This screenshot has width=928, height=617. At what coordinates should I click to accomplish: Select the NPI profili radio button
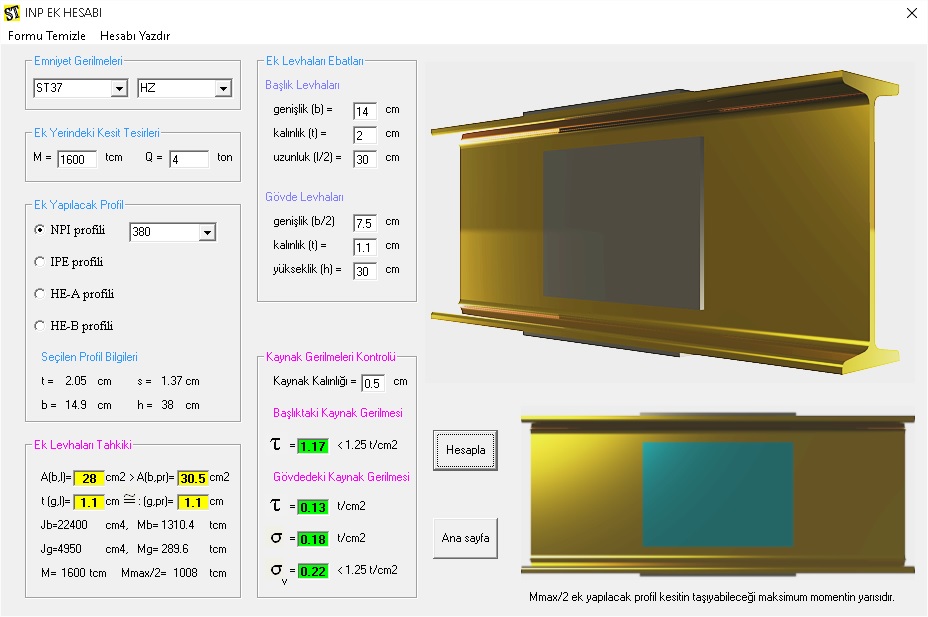[x=40, y=230]
